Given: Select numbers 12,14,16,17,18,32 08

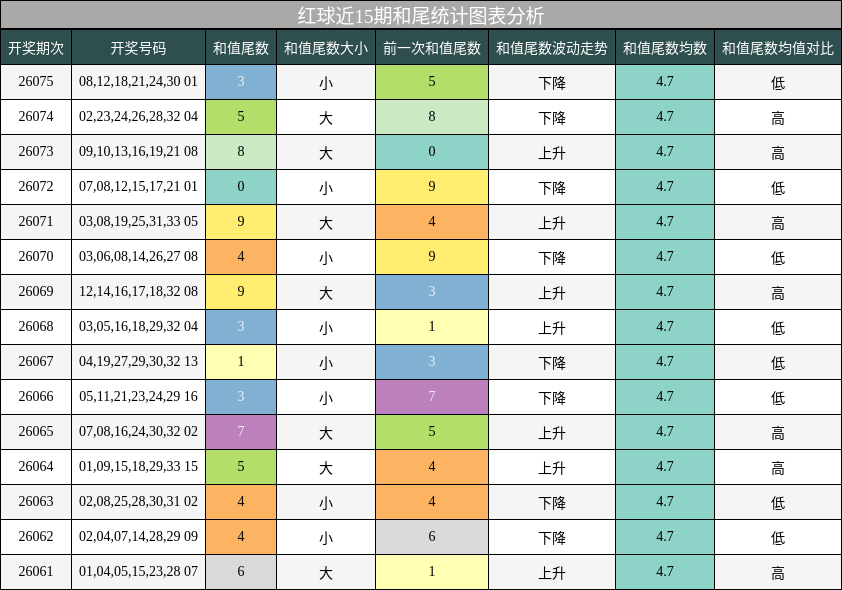Looking at the screenshot, I should (x=139, y=292).
